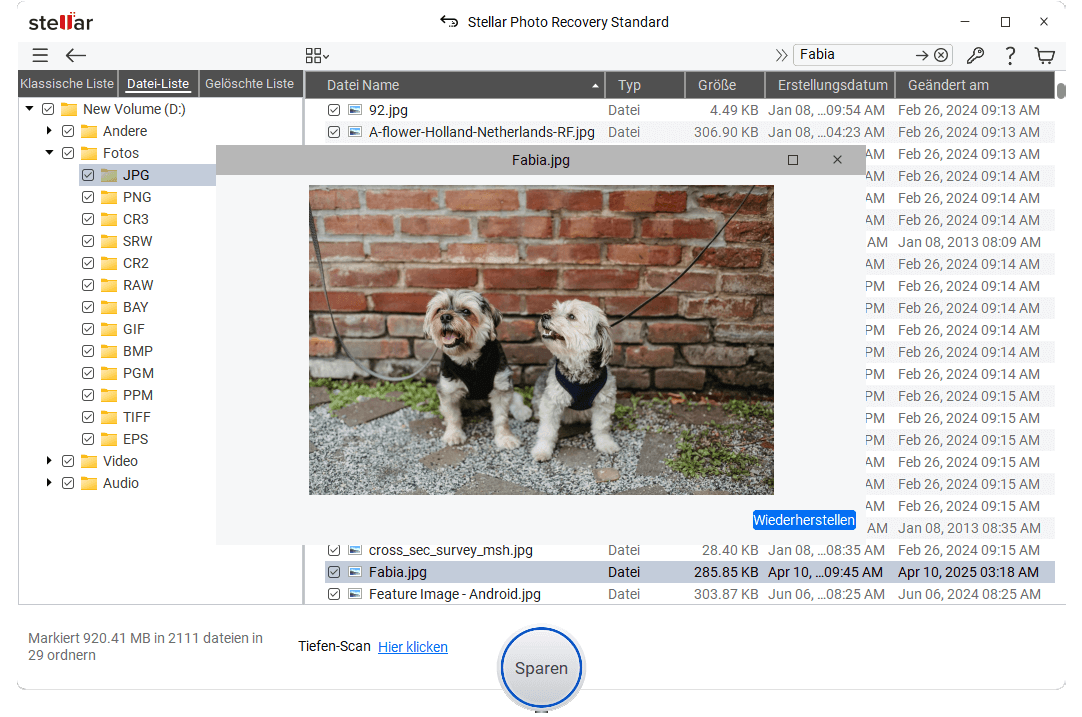Uncheck the PNG folder checkbox
This screenshot has height=717, width=1082.
coord(88,197)
